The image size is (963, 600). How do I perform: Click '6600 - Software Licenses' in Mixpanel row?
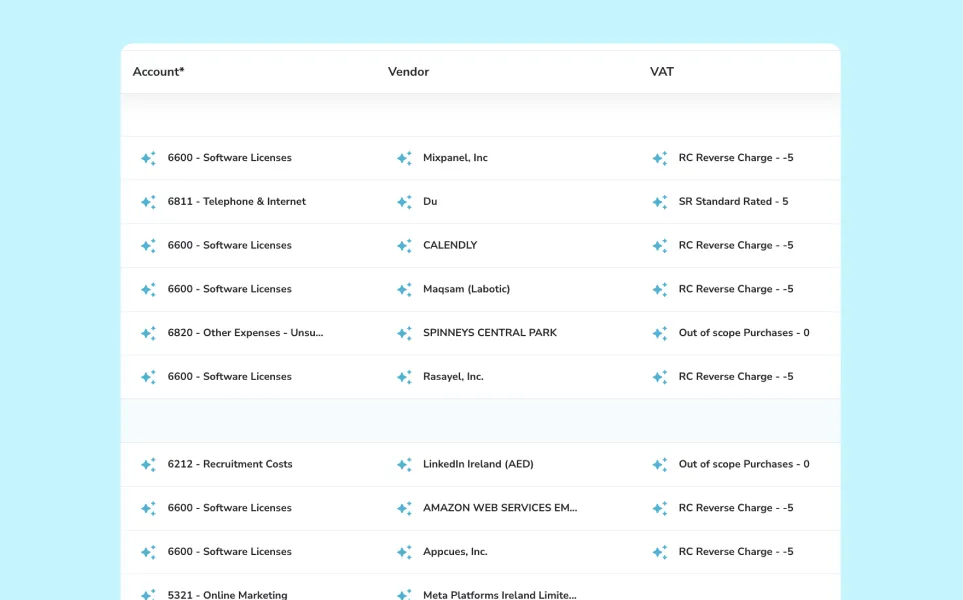click(229, 158)
